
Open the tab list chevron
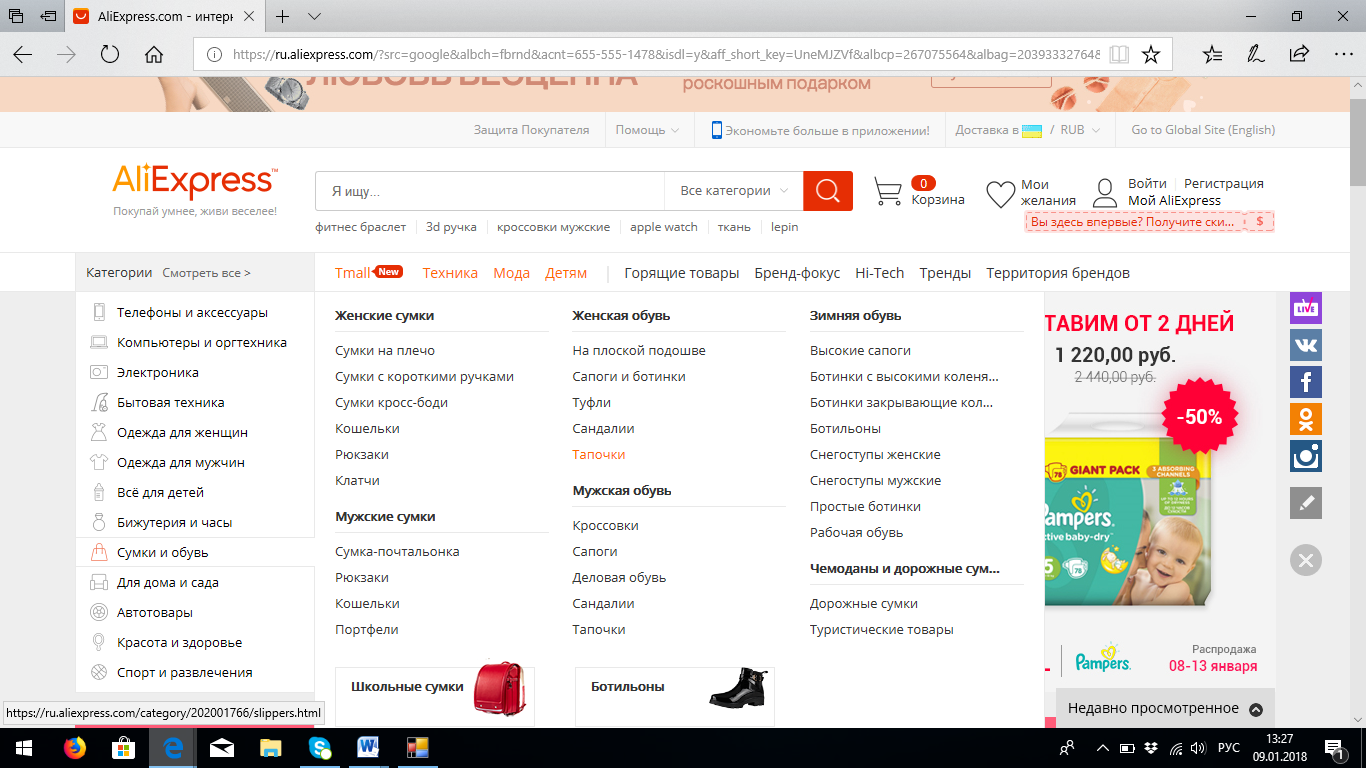314,16
